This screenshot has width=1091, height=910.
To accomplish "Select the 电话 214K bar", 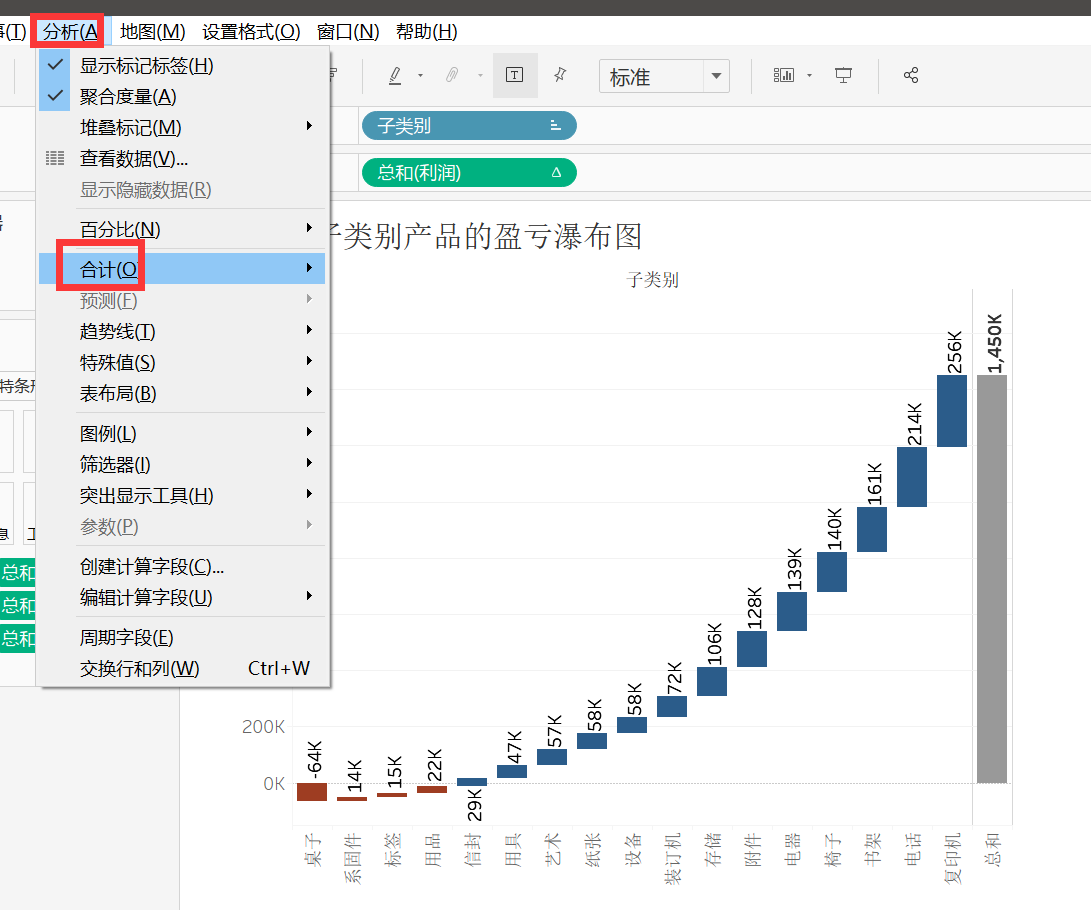I will click(x=912, y=477).
